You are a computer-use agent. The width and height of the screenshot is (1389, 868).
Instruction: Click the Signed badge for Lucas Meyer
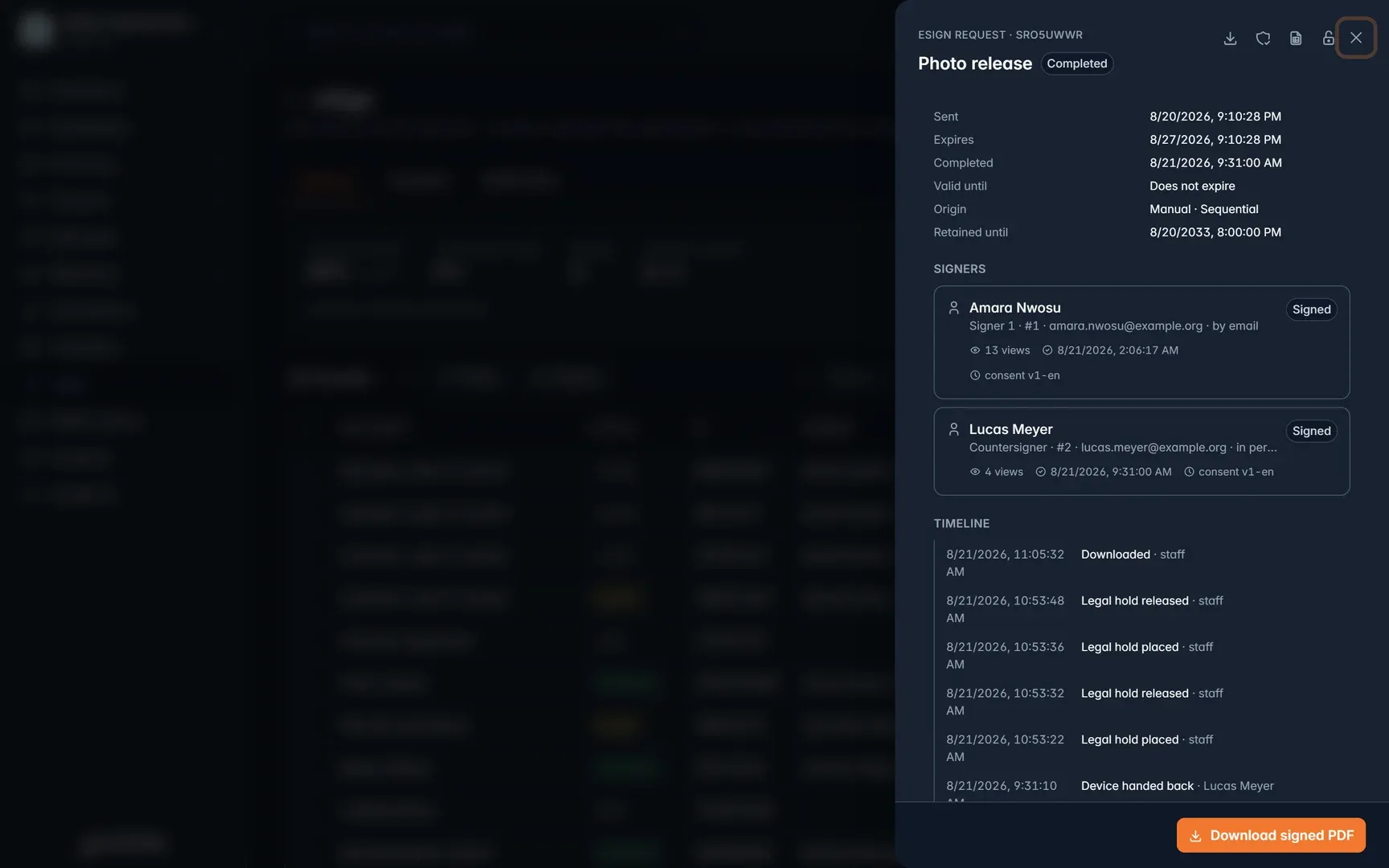pyautogui.click(x=1311, y=431)
